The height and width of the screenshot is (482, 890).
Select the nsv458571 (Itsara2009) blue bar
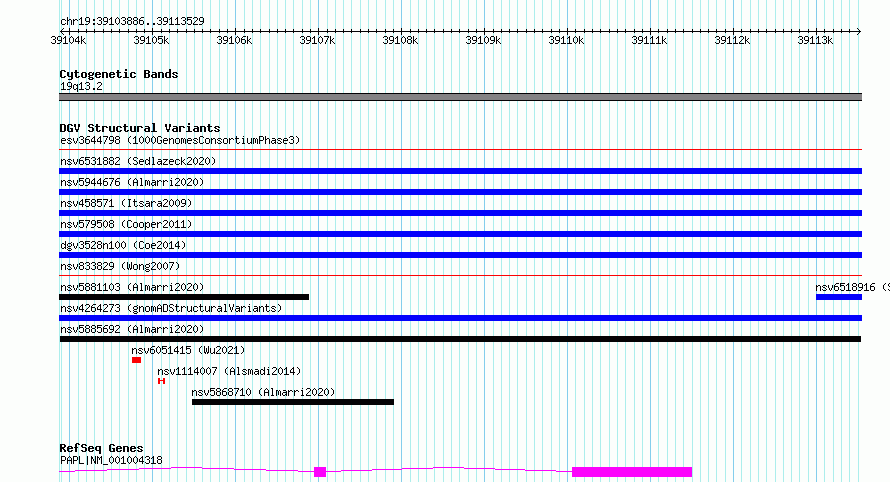point(460,213)
